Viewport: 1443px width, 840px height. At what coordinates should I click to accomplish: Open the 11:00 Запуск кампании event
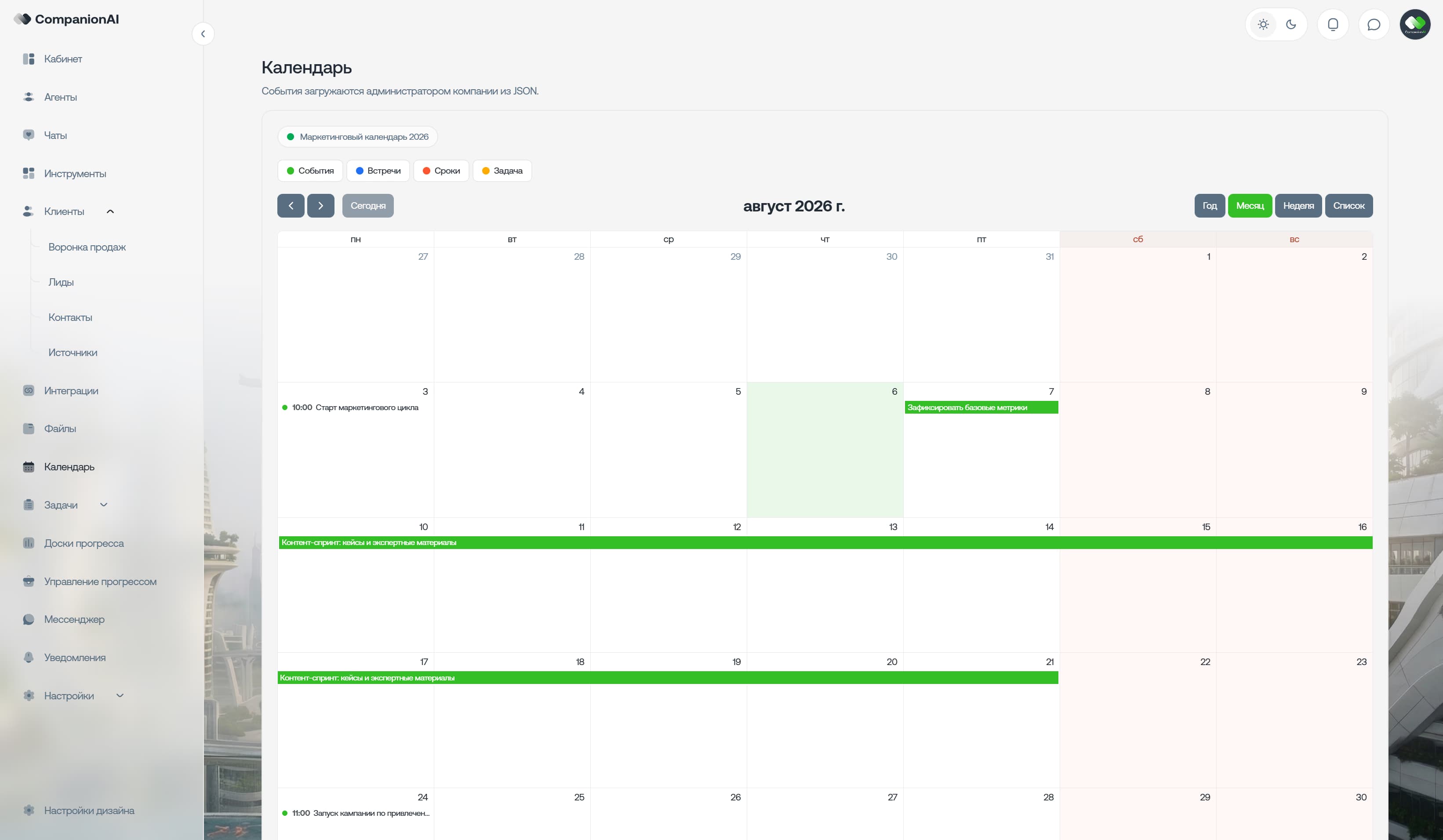click(x=356, y=813)
